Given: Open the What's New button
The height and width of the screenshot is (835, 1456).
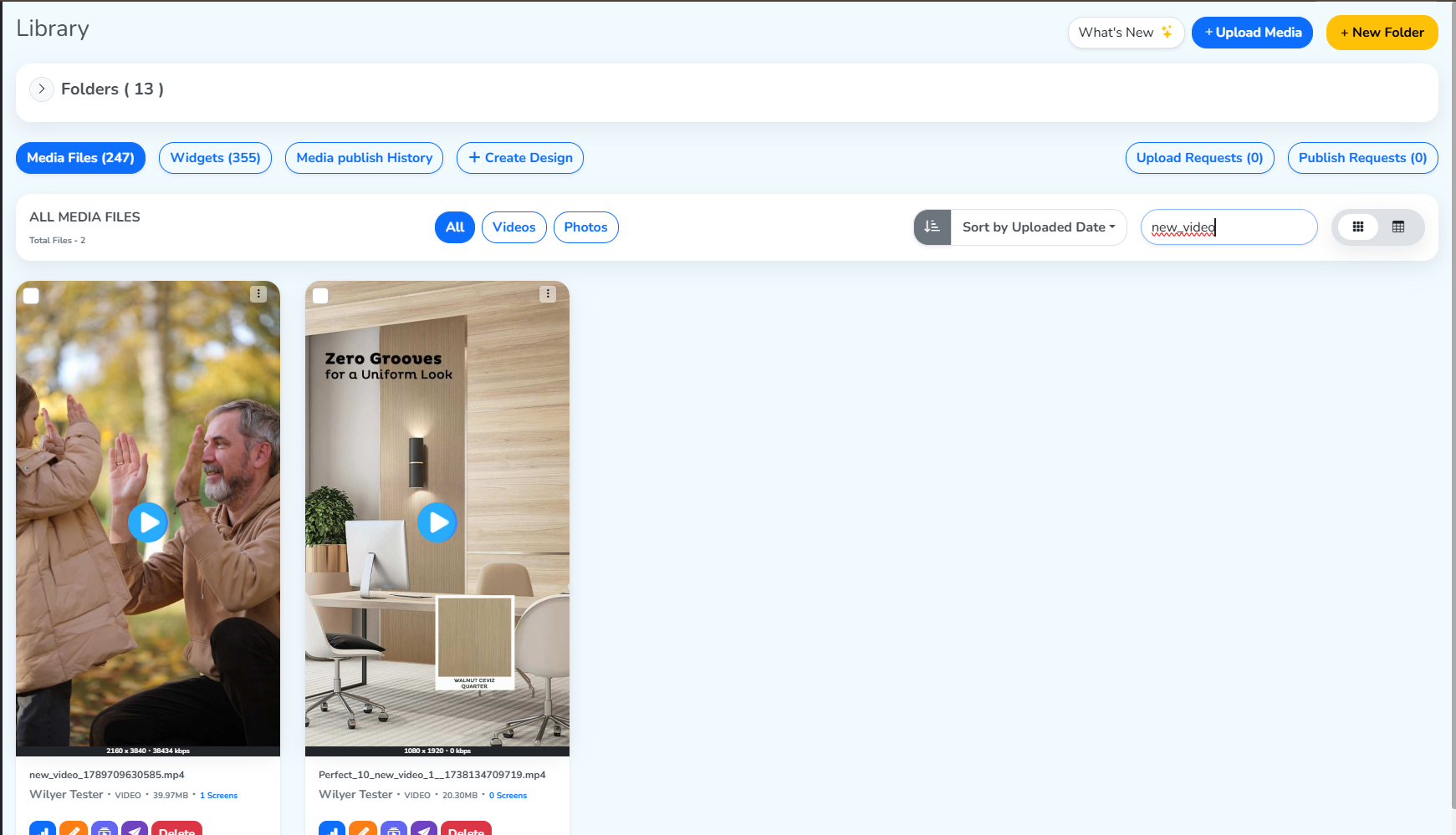Looking at the screenshot, I should click(x=1126, y=33).
